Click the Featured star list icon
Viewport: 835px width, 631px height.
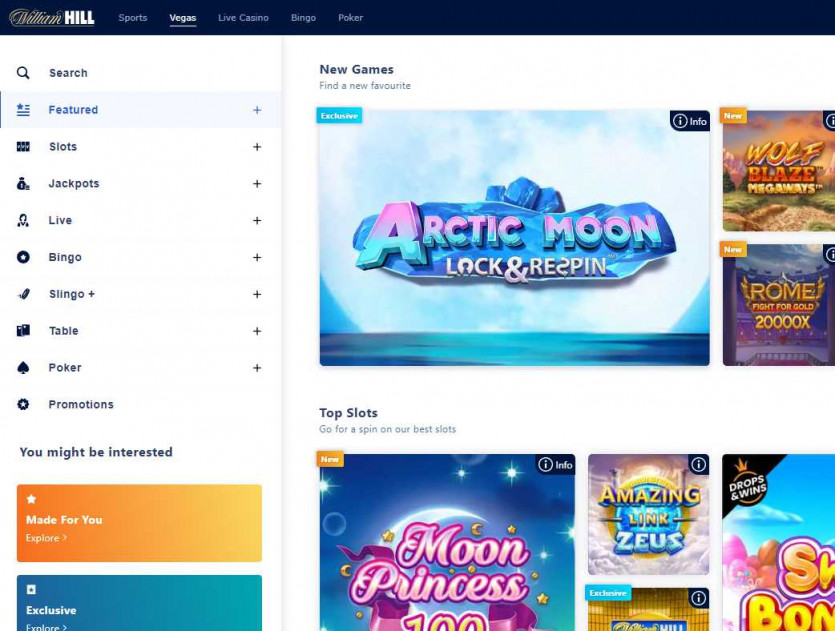click(23, 110)
